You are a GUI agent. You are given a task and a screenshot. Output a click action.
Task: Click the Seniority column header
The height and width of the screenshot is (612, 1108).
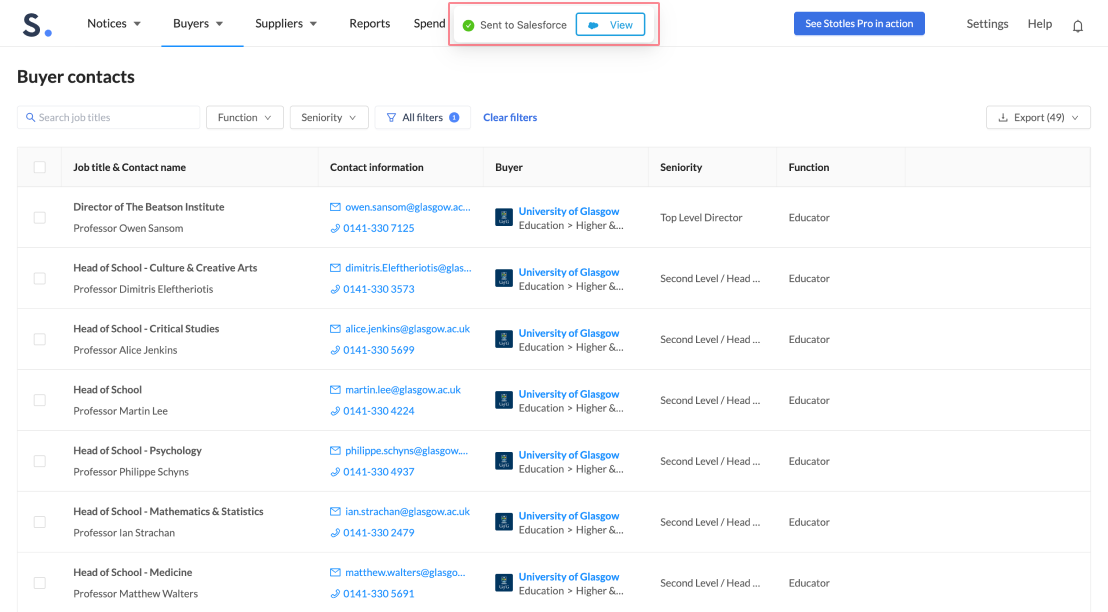[x=681, y=167]
